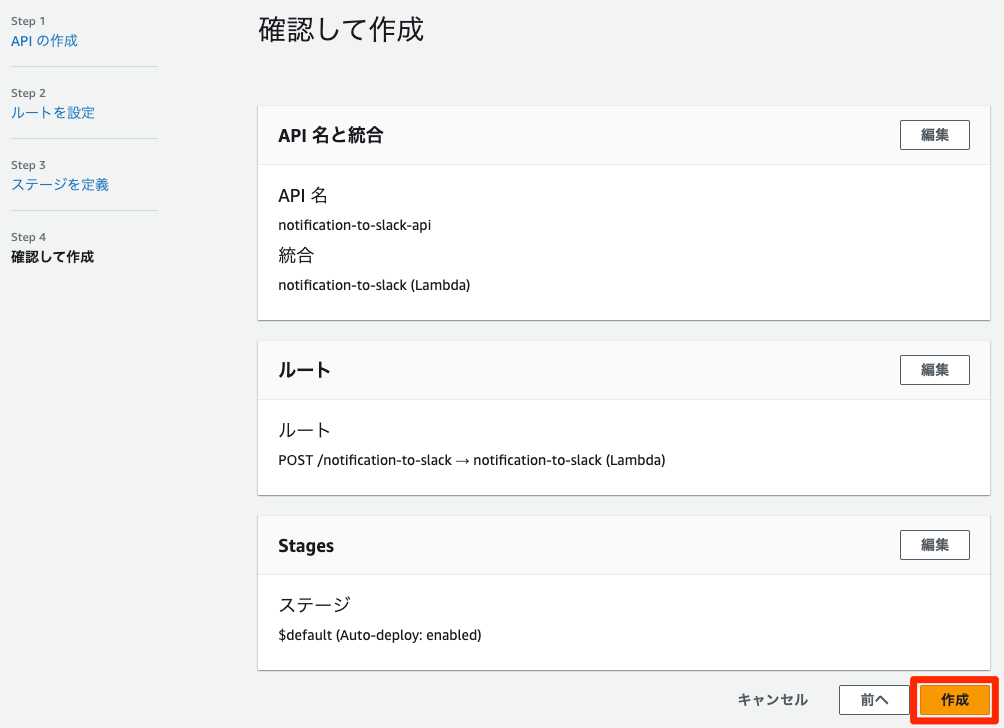The height and width of the screenshot is (728, 1004).
Task: Click 編集 in the API 名と統合 section
Action: [x=934, y=135]
